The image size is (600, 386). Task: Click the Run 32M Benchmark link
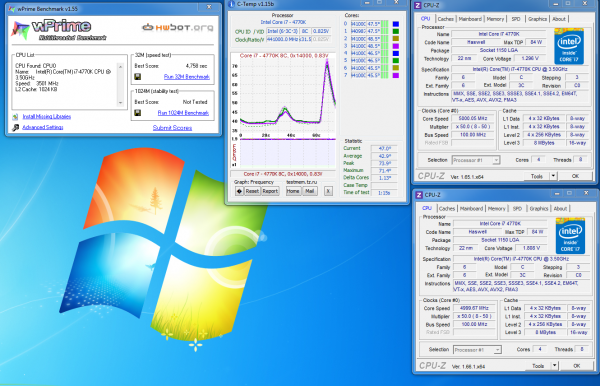[x=187, y=77]
